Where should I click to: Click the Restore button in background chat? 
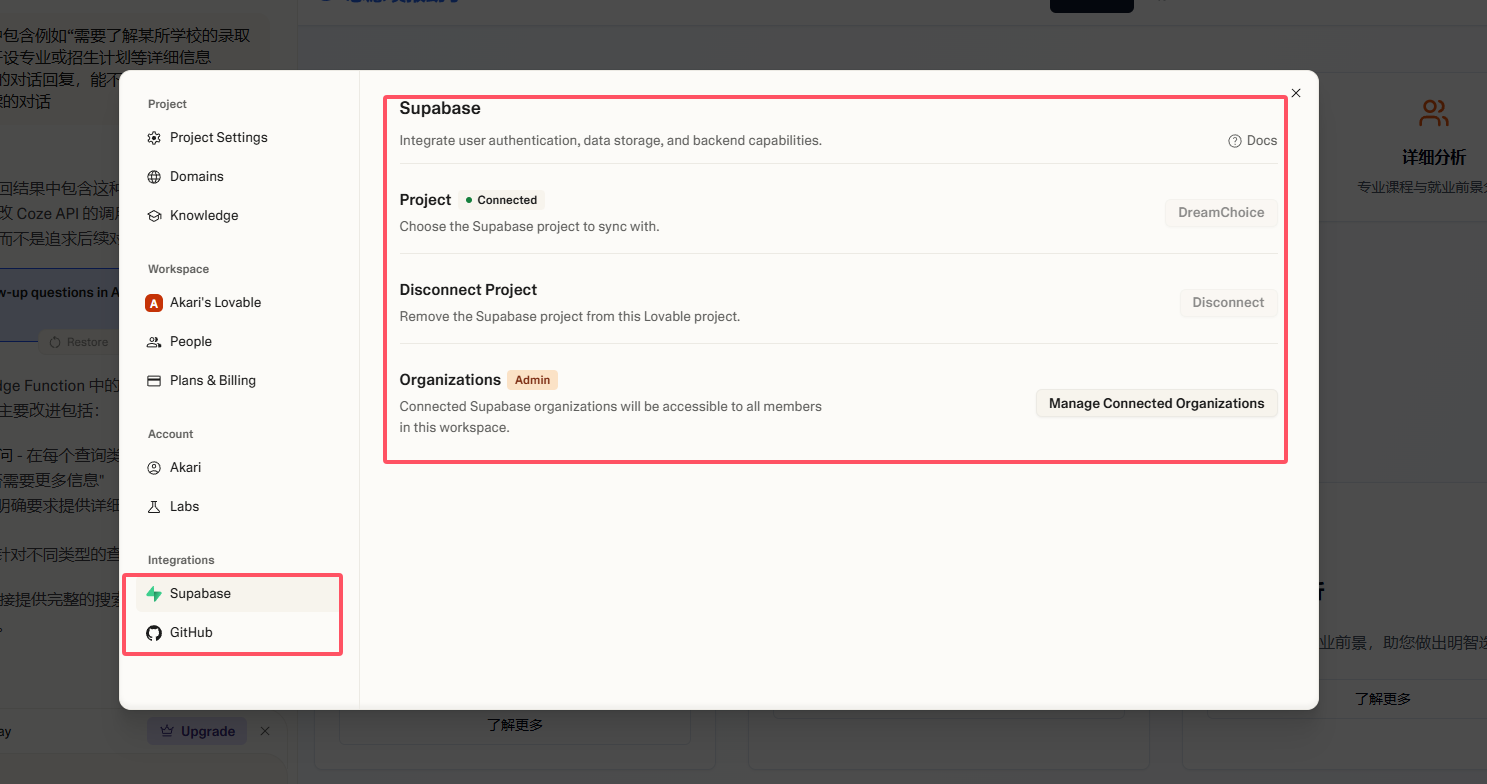(x=78, y=342)
